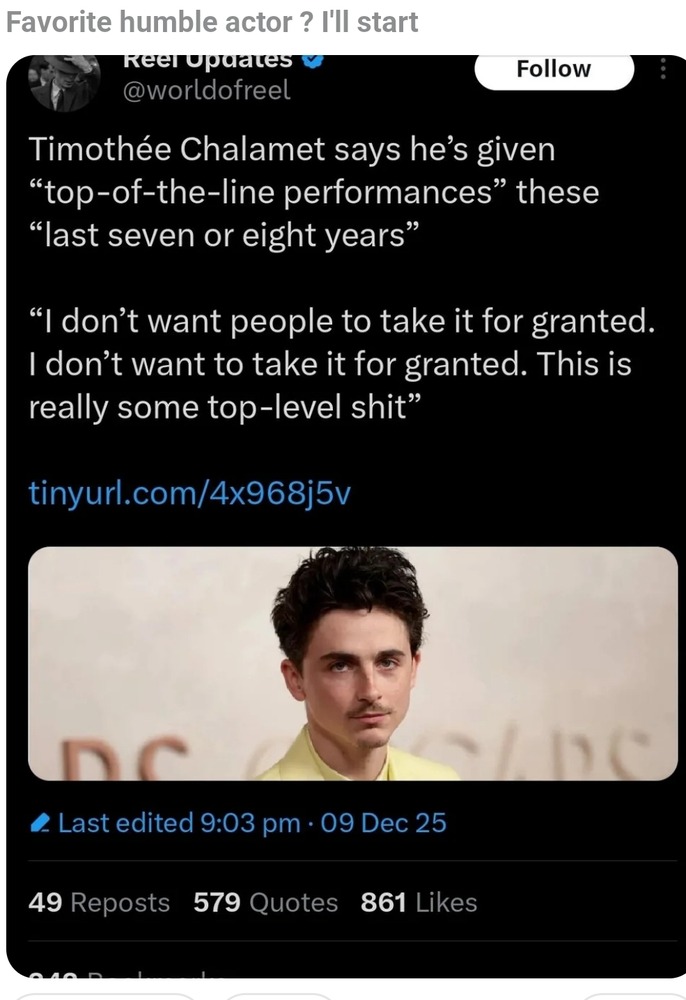
Task: Open the three-dot more options menu
Action: [662, 69]
